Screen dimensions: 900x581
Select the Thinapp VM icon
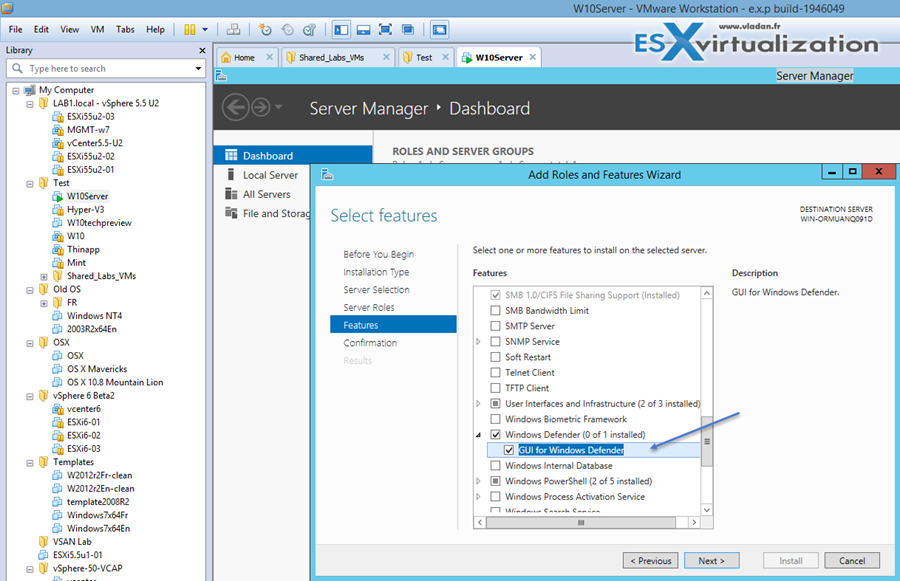[x=57, y=249]
